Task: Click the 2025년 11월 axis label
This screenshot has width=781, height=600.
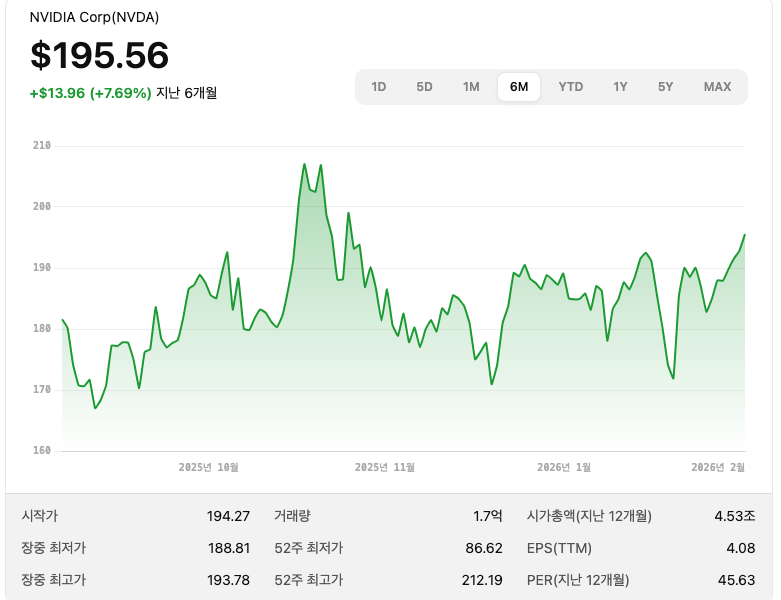Action: tap(384, 467)
